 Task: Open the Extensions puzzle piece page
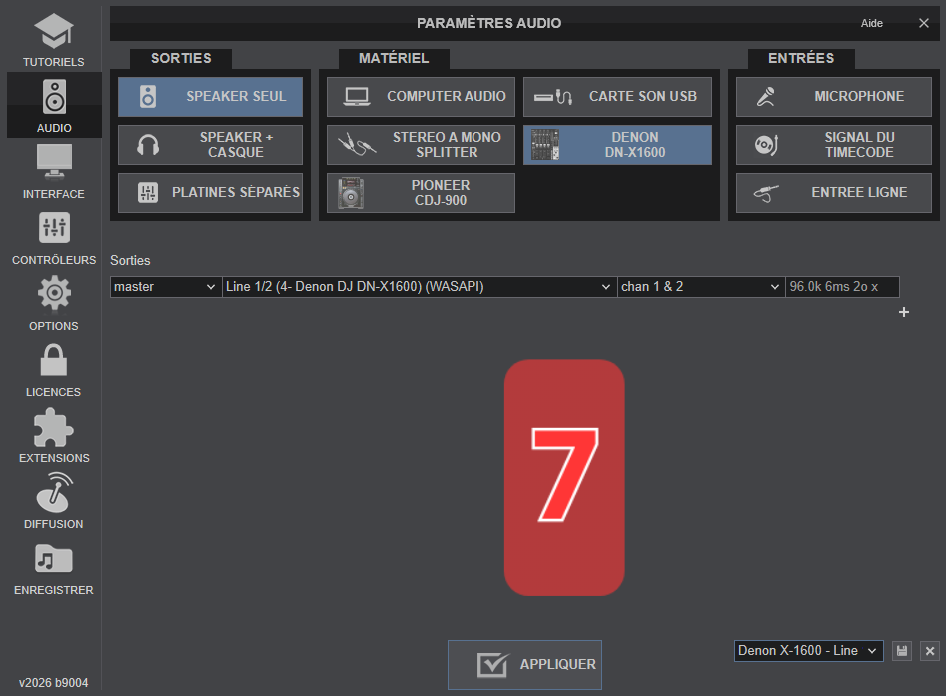tap(53, 435)
